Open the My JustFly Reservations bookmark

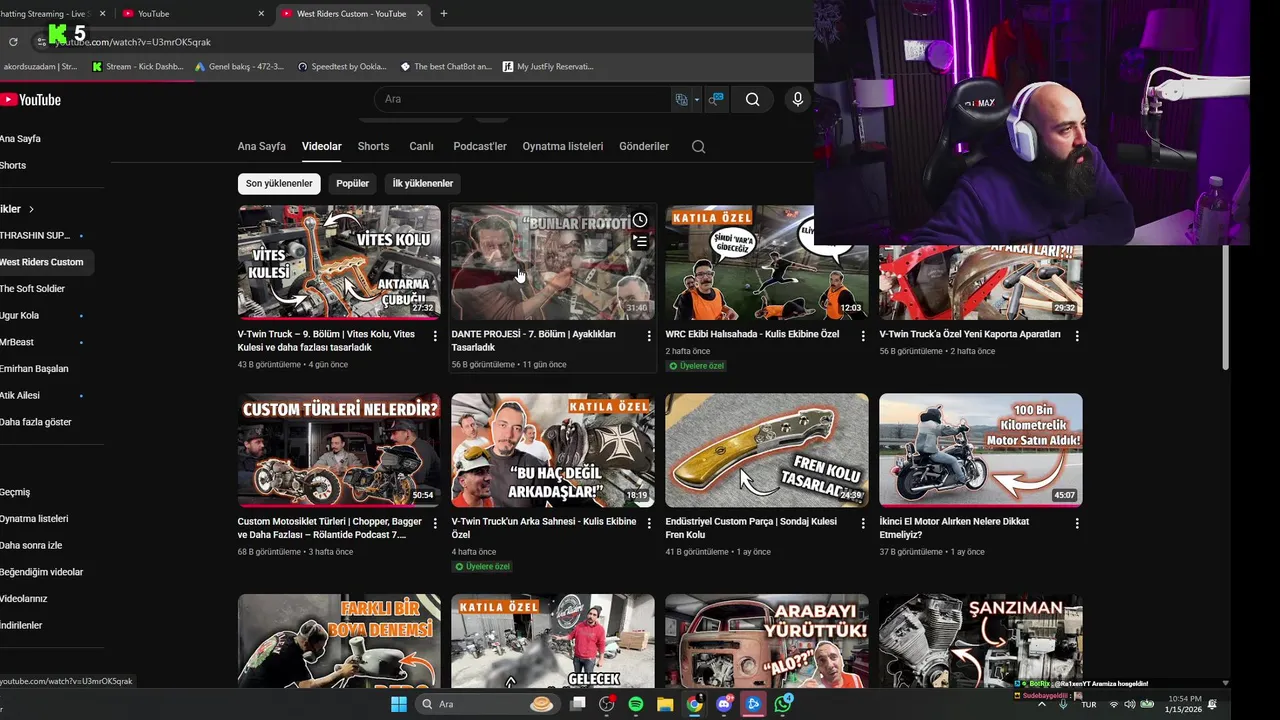[548, 67]
